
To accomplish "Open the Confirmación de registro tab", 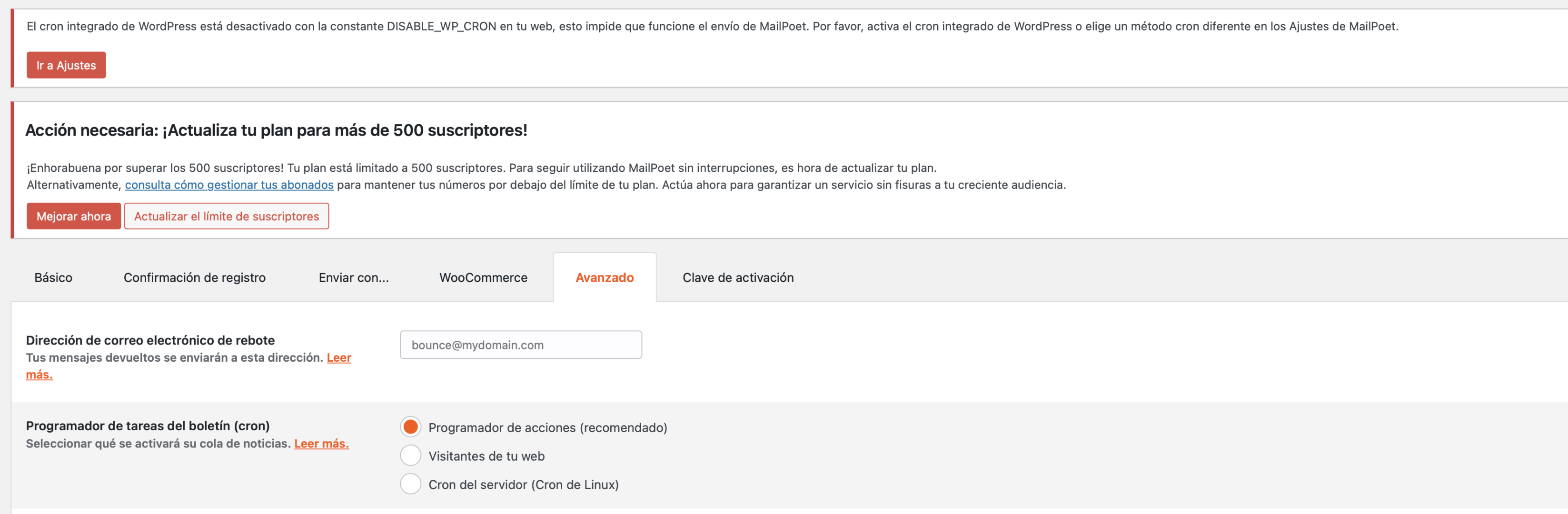I will point(195,277).
